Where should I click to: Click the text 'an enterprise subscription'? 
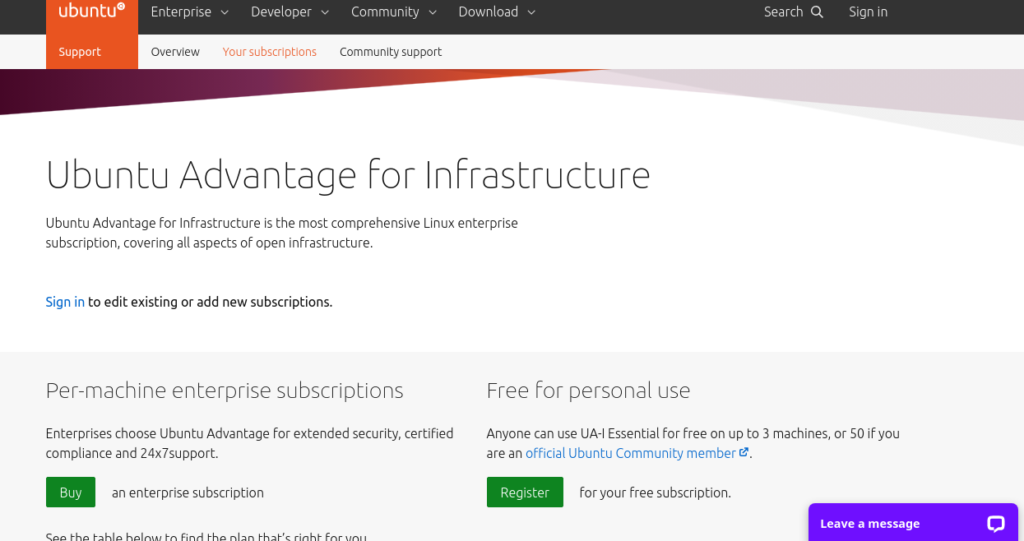click(187, 493)
